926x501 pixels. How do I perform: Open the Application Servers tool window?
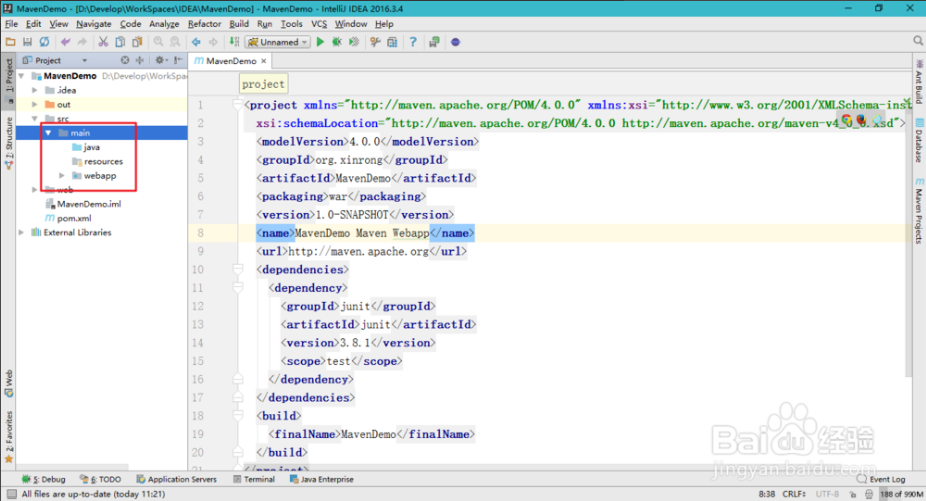pos(177,479)
